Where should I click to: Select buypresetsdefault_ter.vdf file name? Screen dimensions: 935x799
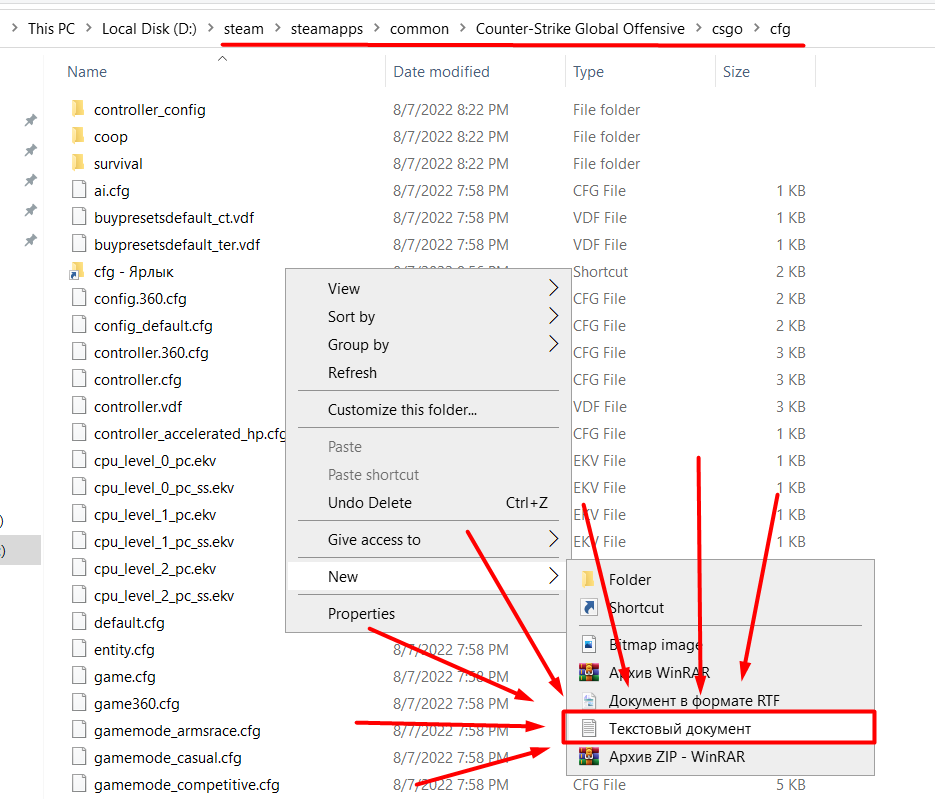tap(177, 244)
